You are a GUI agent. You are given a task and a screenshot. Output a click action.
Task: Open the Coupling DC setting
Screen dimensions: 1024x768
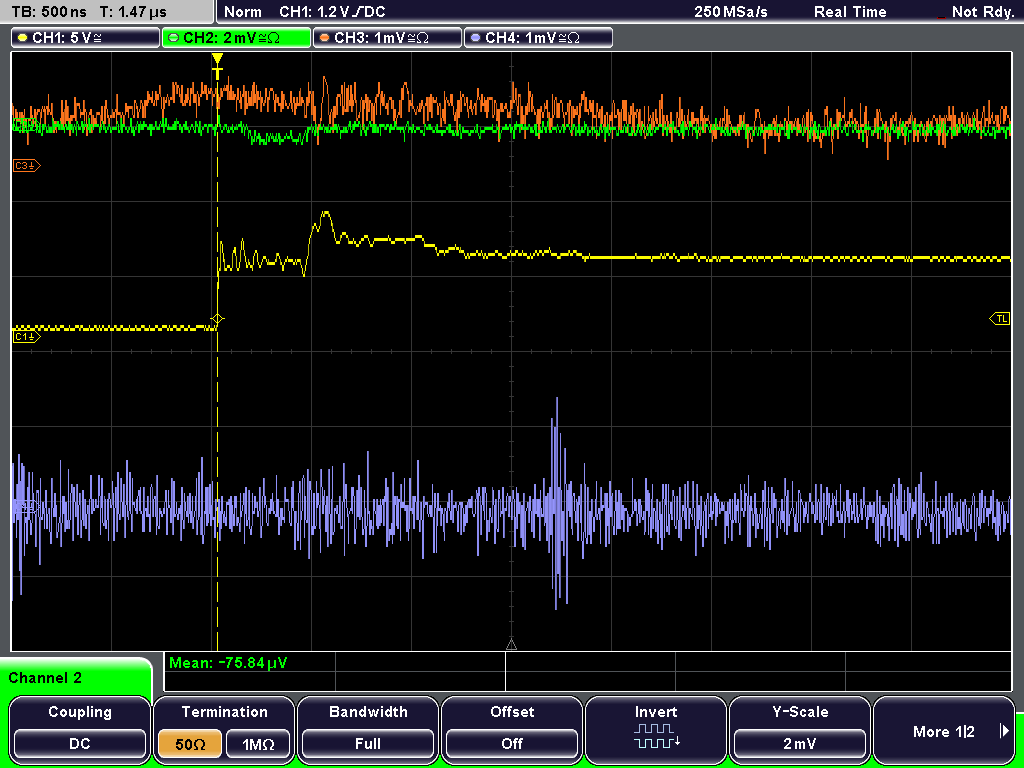(80, 729)
